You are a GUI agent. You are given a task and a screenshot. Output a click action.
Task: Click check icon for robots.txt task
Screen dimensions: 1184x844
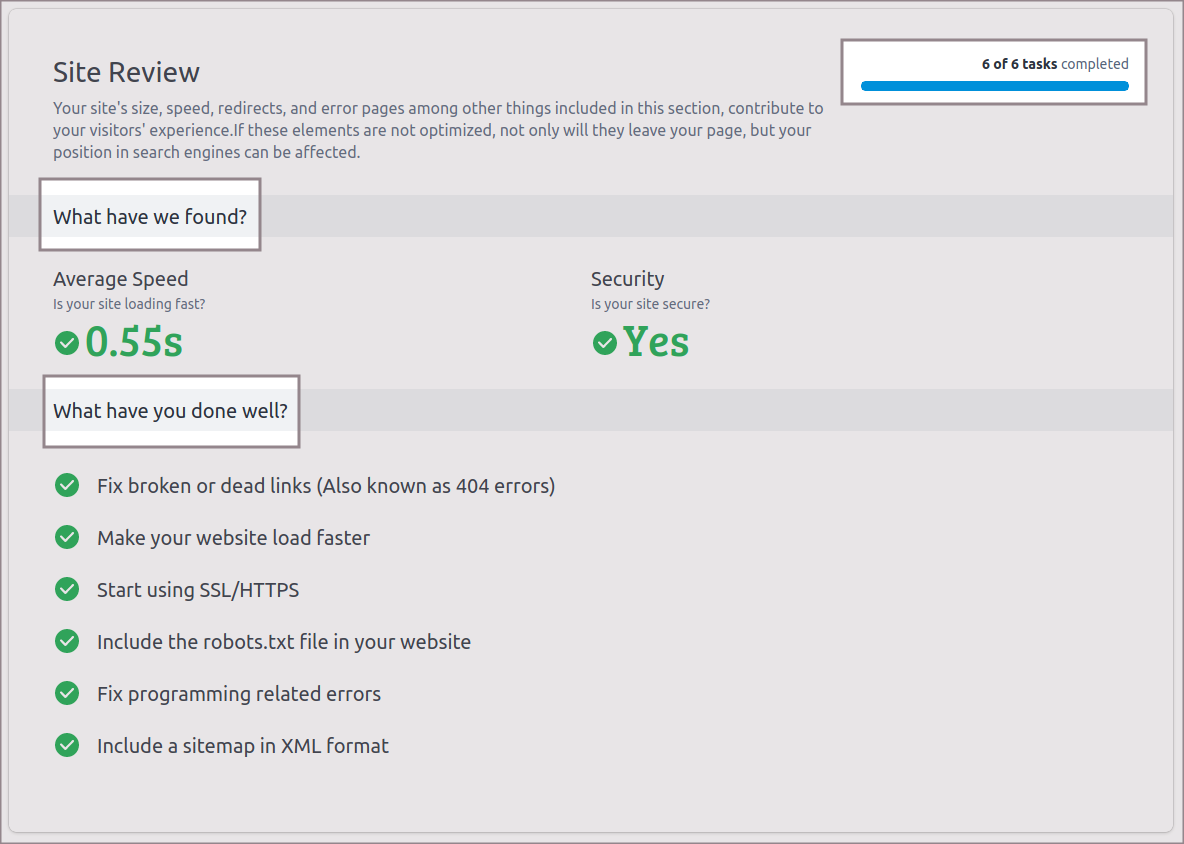67,642
